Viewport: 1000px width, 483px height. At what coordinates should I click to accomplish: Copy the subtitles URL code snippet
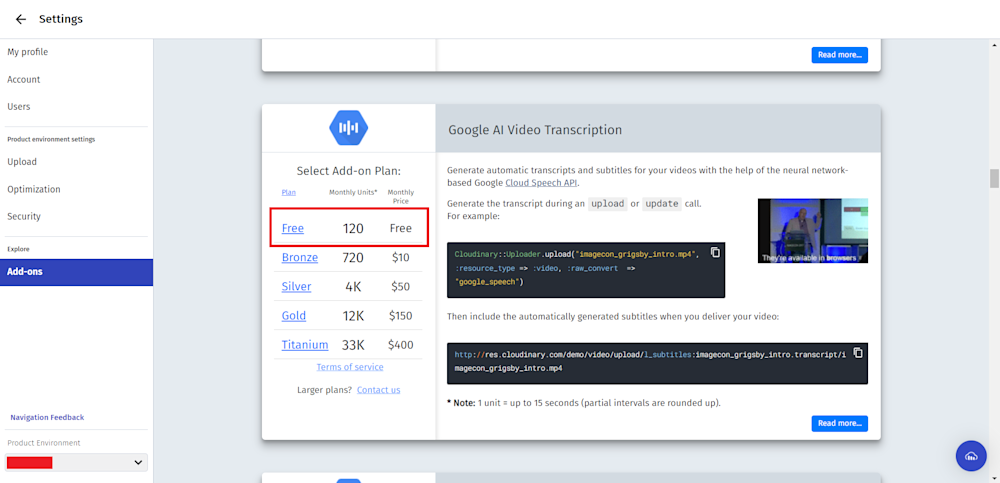click(x=858, y=352)
